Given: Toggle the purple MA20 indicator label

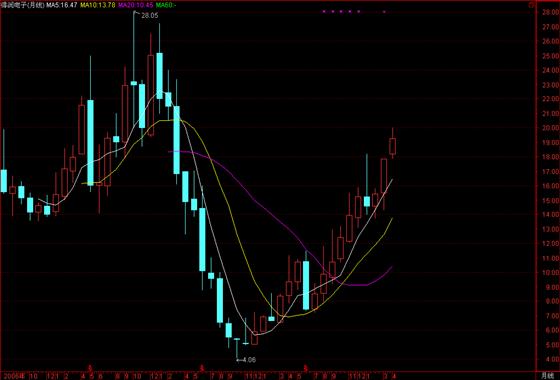Looking at the screenshot, I should point(135,5).
